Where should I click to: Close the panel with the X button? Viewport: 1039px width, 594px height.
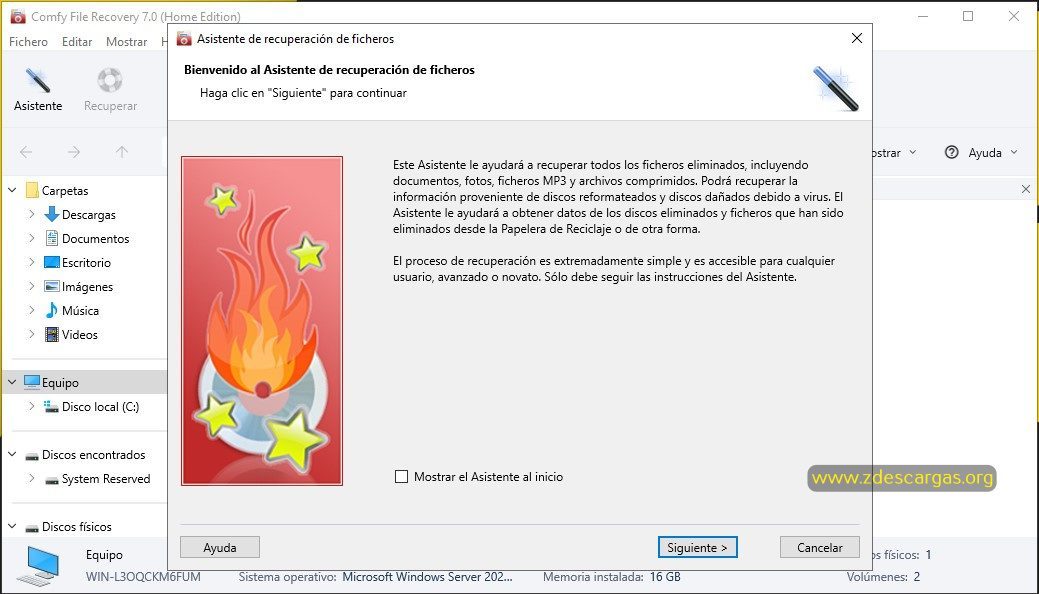point(1026,190)
